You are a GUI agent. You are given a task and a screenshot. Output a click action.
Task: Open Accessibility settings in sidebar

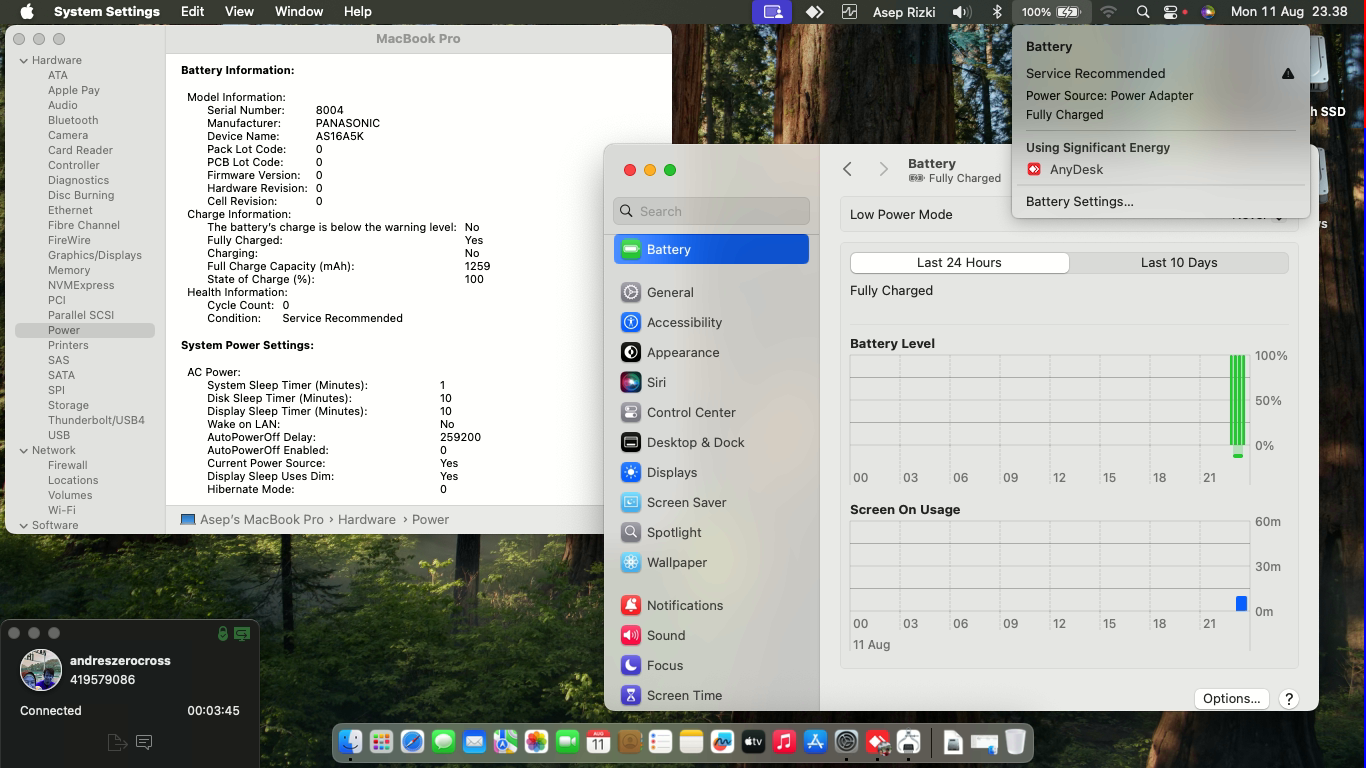pos(684,322)
